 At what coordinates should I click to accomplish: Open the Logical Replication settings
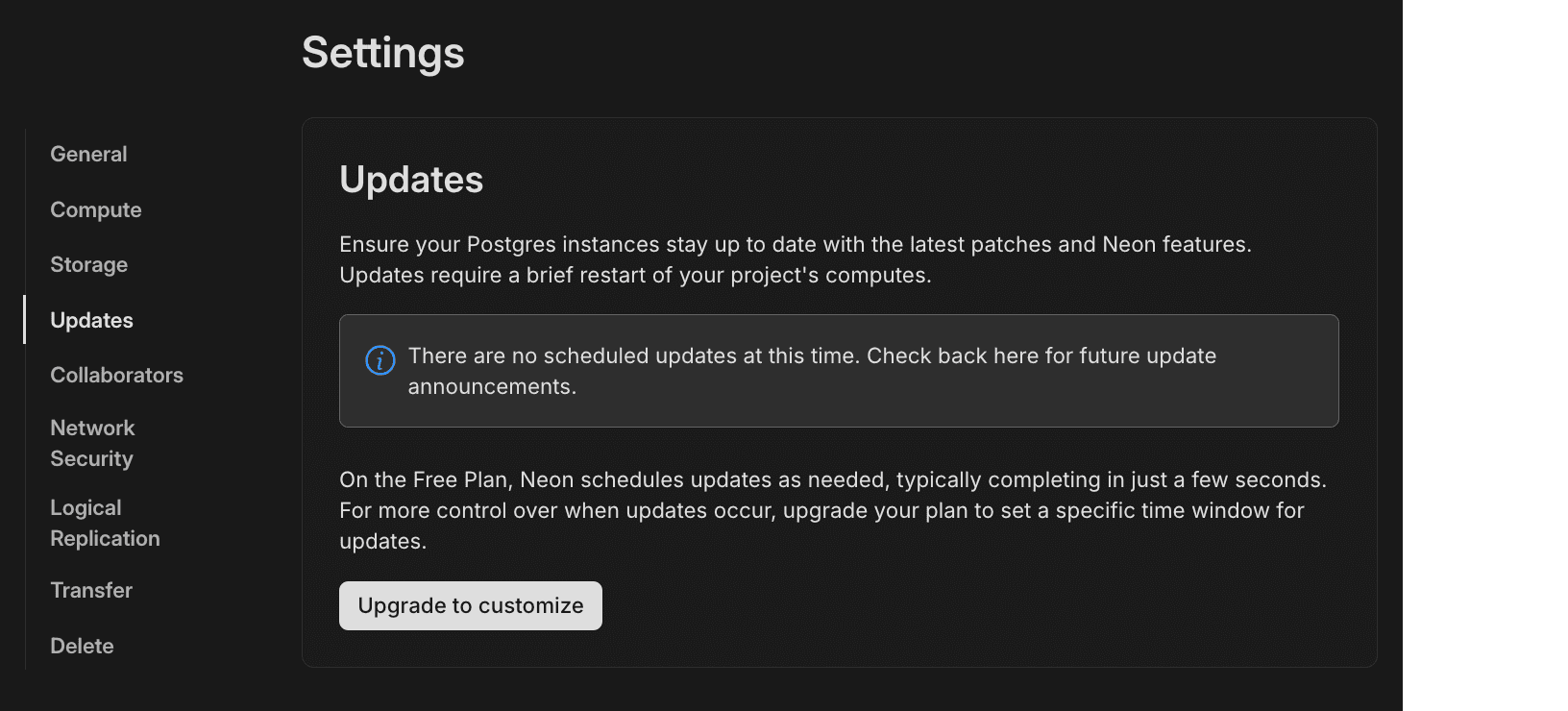point(105,523)
